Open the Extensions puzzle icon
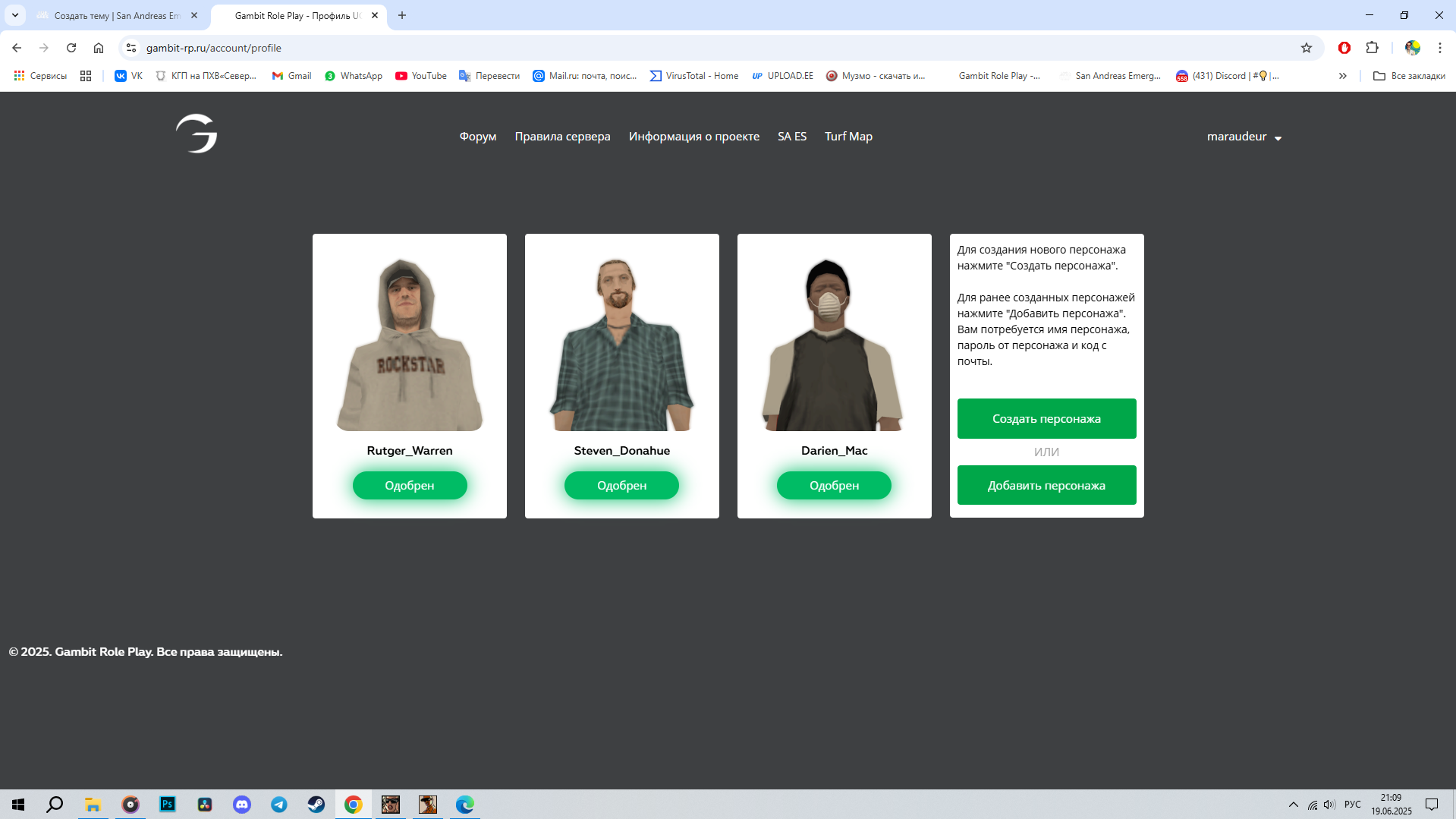The width and height of the screenshot is (1456, 819). point(1372,48)
